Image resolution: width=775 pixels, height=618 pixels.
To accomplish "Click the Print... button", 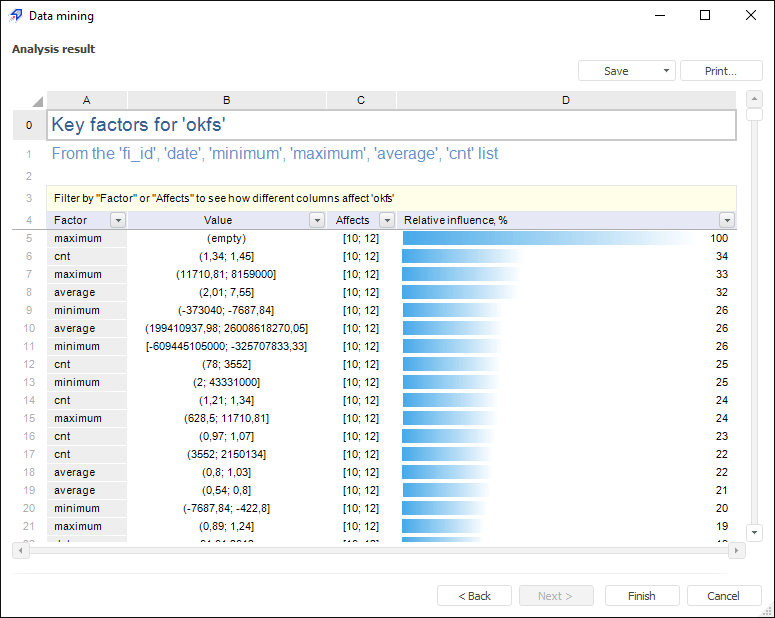I will [x=720, y=71].
